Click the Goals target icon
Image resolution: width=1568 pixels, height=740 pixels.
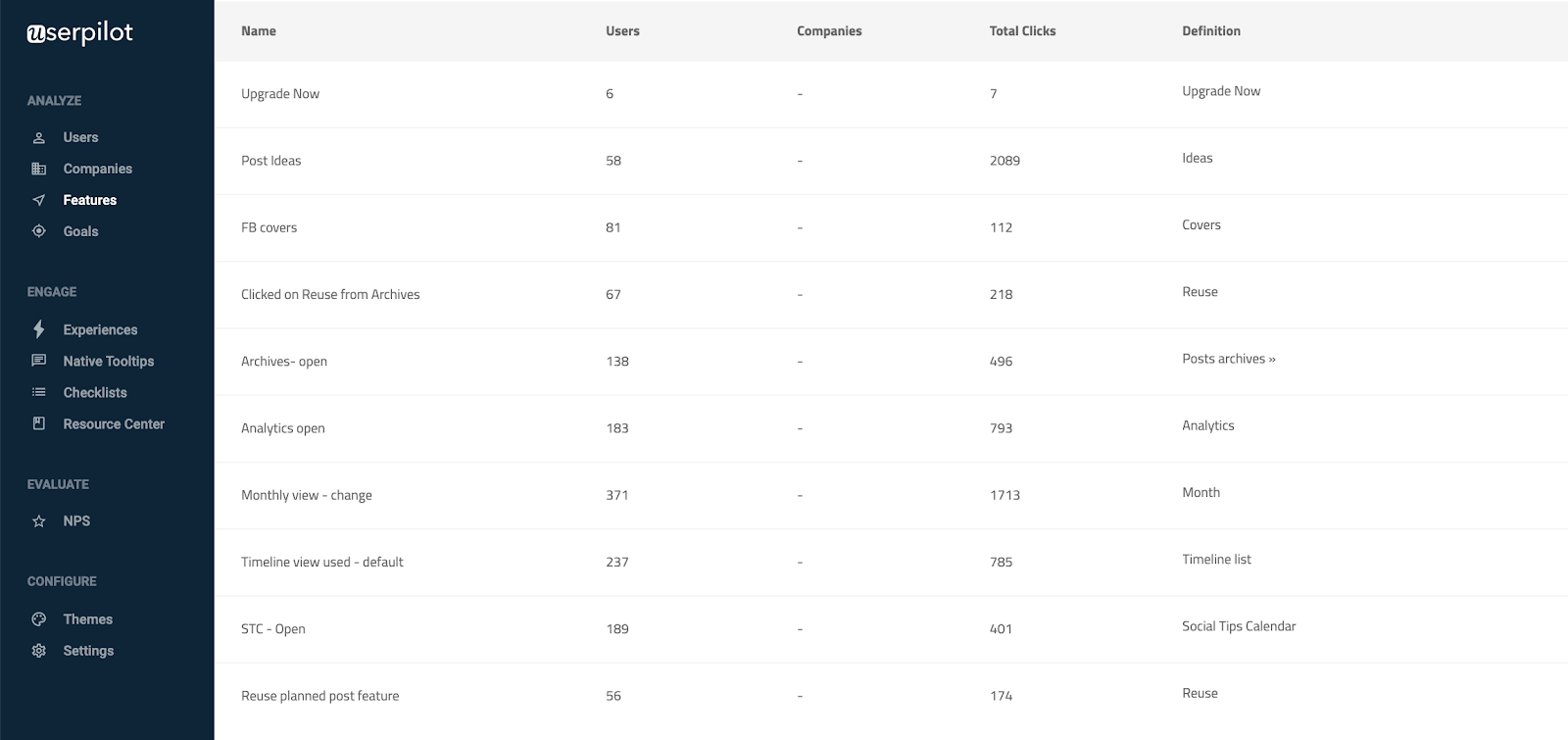click(x=39, y=231)
